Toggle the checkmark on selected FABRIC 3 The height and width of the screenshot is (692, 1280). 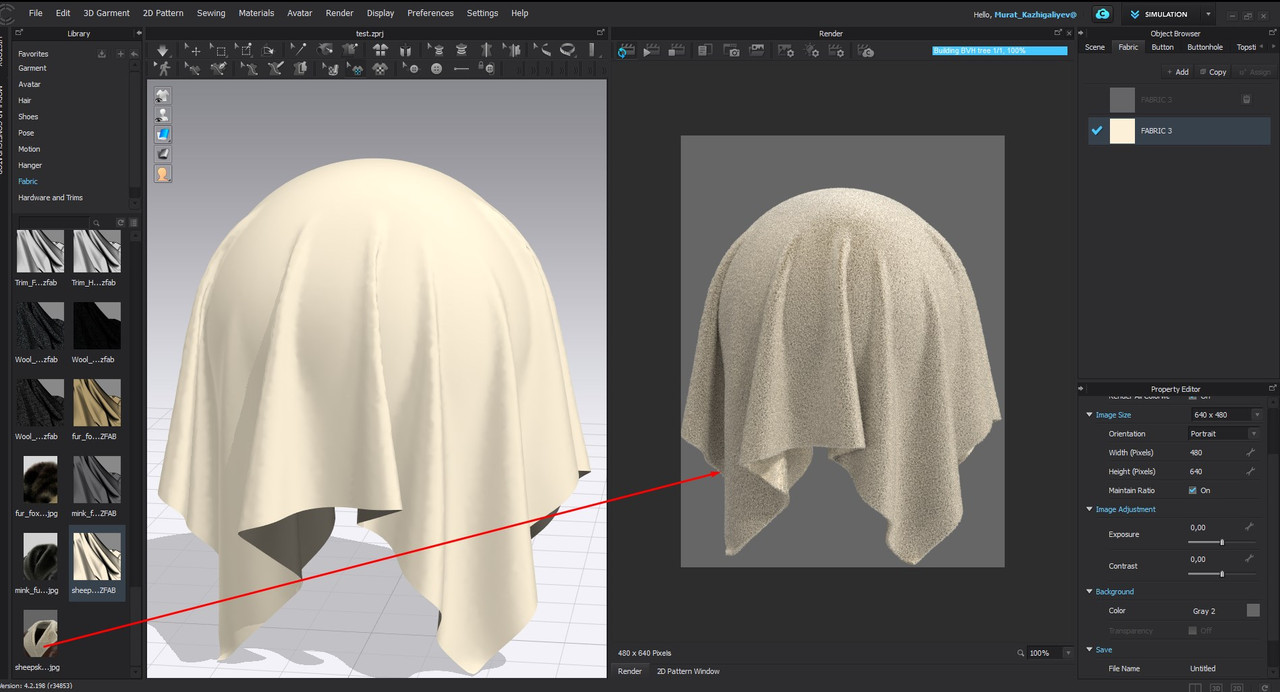[1097, 131]
